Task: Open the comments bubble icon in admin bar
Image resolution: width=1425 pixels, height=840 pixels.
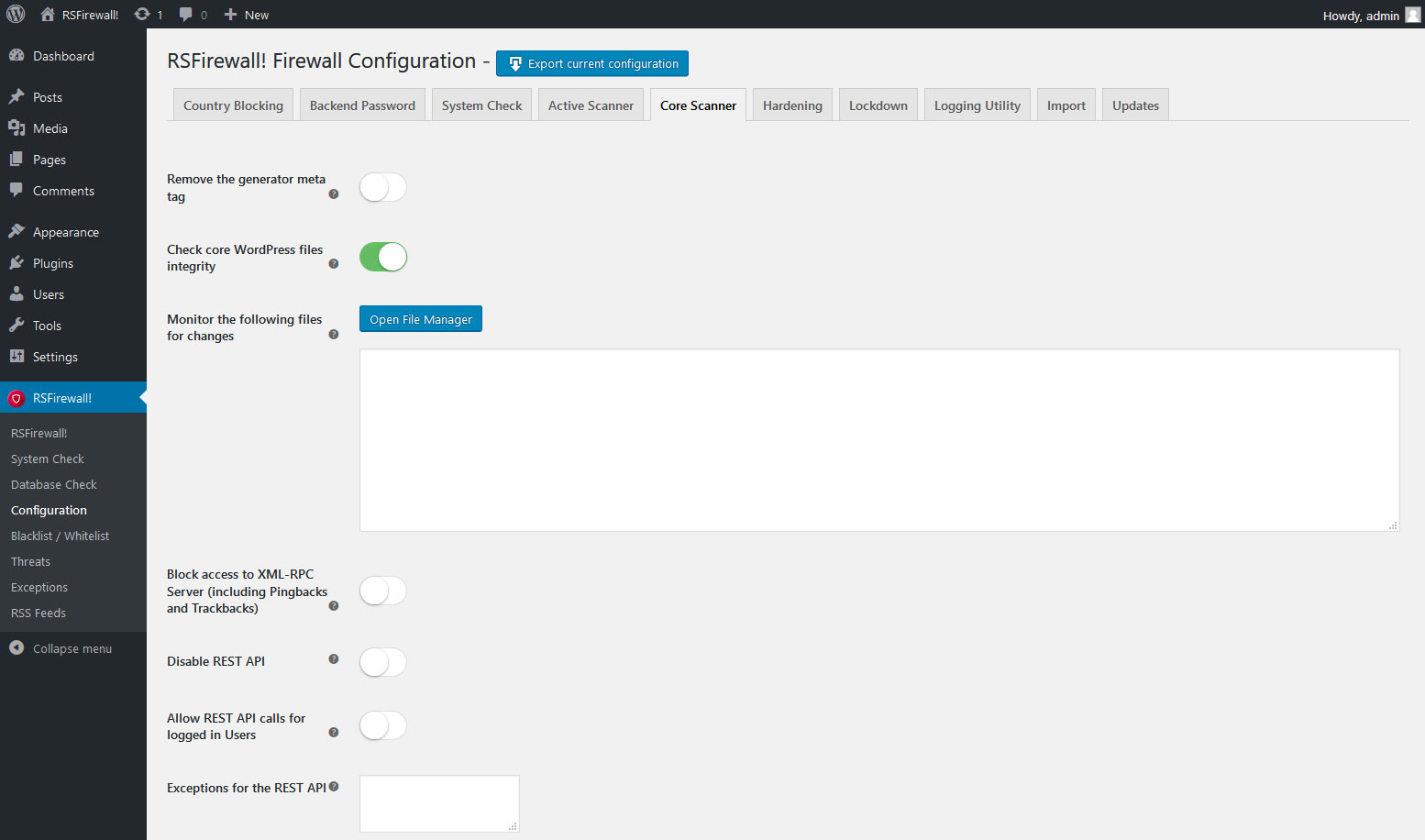Action: (186, 14)
